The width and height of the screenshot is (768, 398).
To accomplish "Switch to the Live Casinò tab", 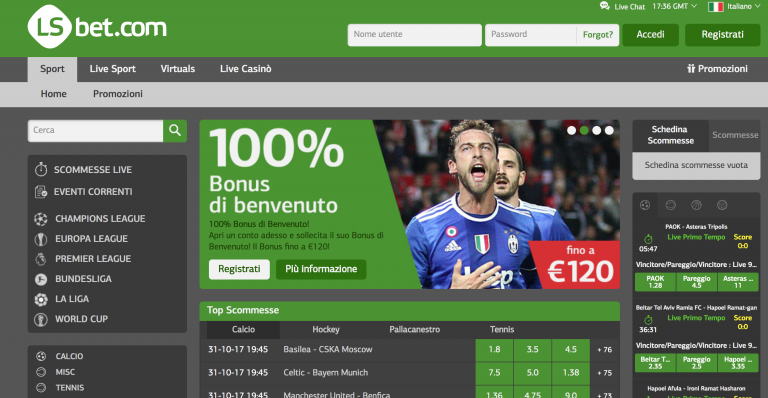I will (x=245, y=69).
